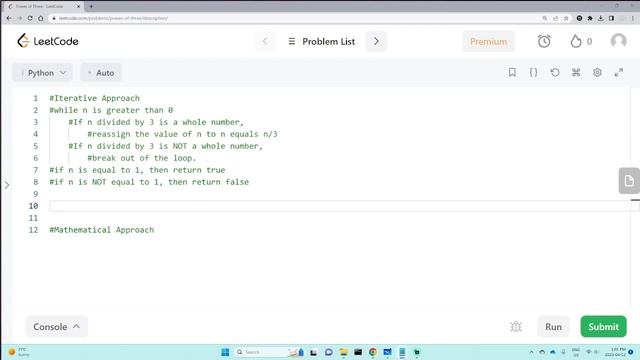Click the '#Iterative Approach' comment line
Image resolution: width=640 pixels, height=360 pixels.
94,98
